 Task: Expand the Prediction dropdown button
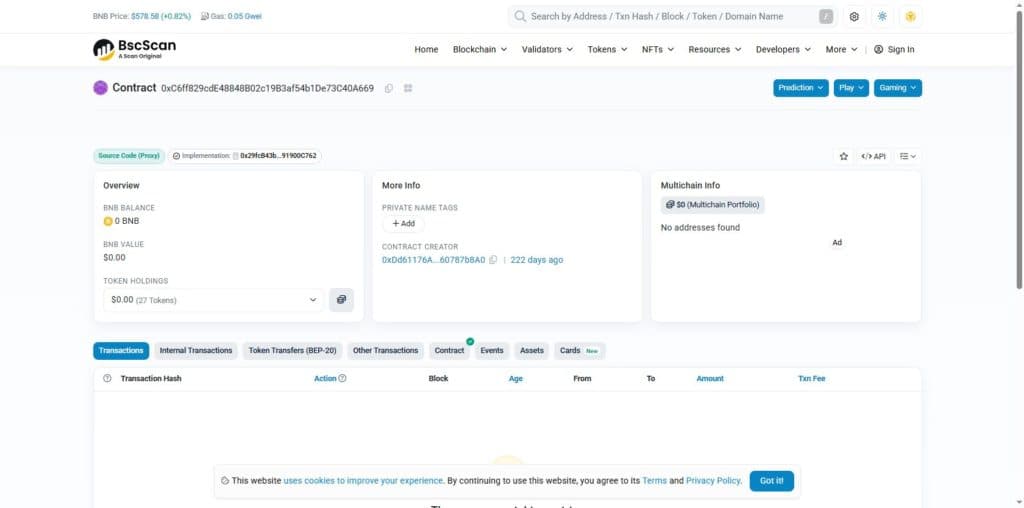pos(801,88)
